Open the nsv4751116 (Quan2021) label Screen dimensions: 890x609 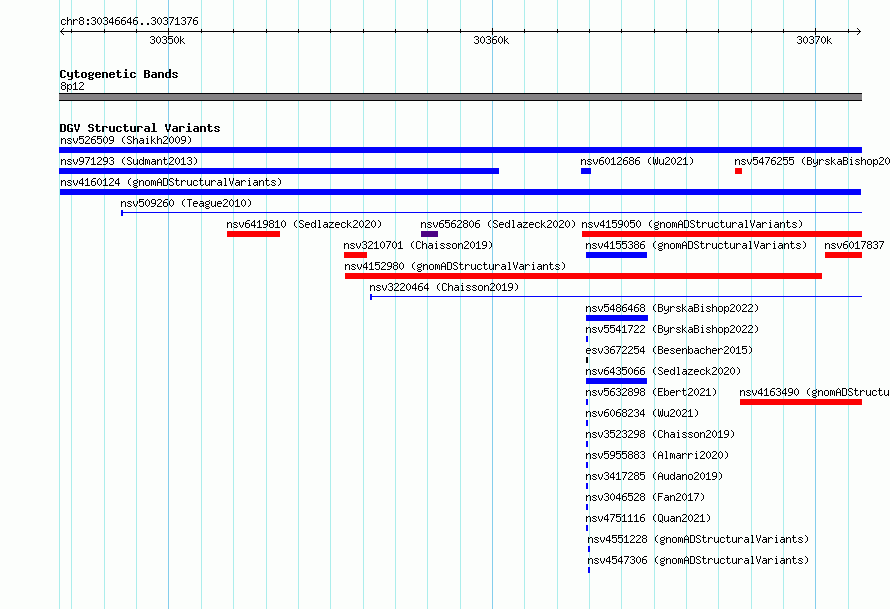click(648, 518)
